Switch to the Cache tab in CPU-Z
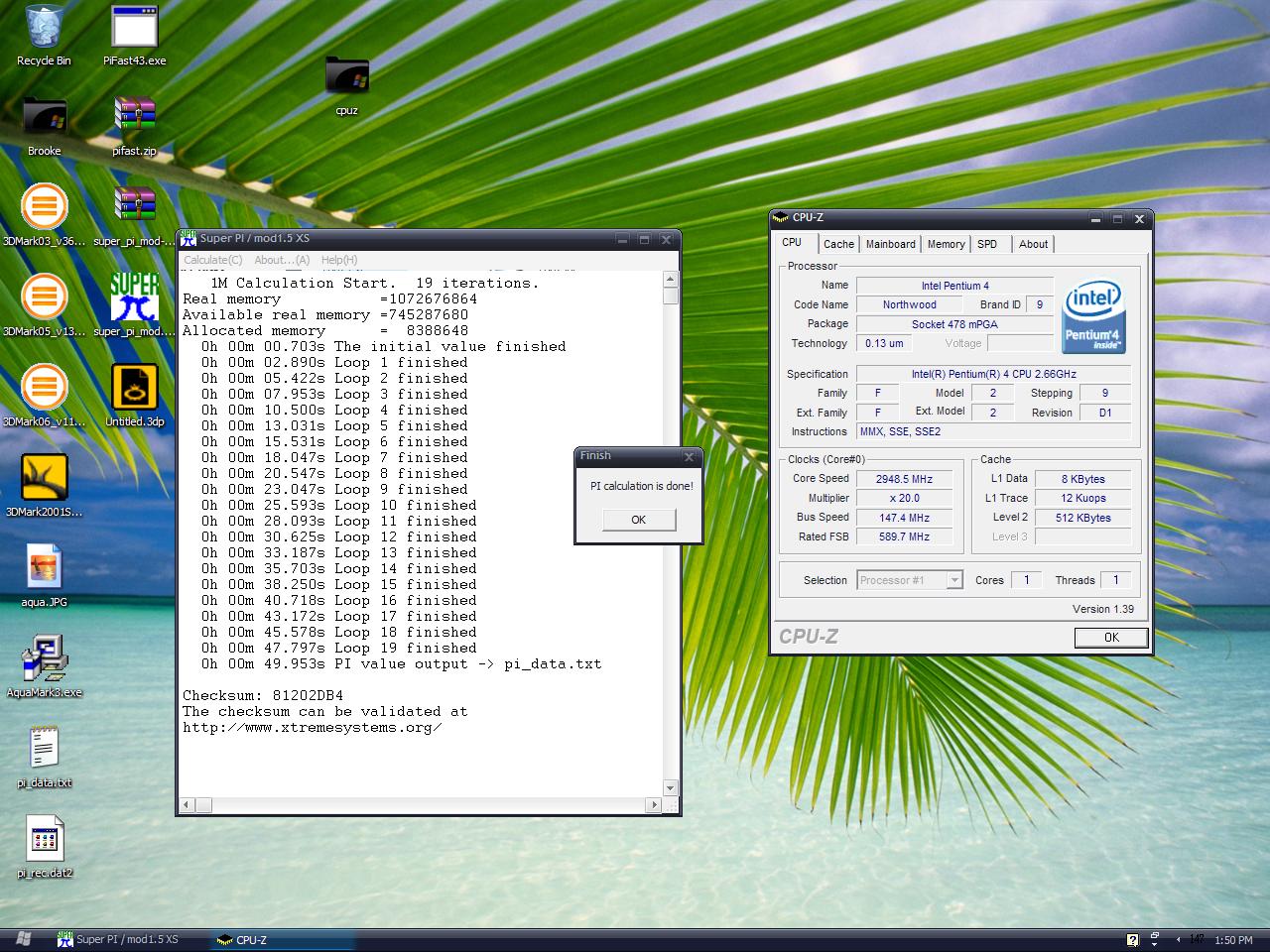1270x952 pixels. [x=838, y=244]
